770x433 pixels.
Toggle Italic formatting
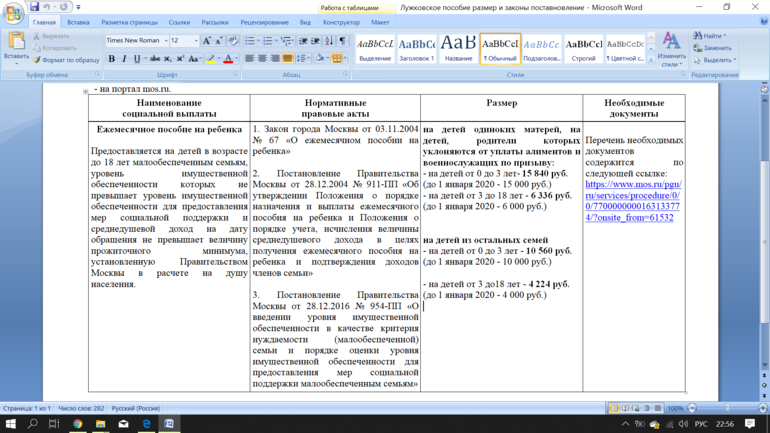tap(124, 59)
